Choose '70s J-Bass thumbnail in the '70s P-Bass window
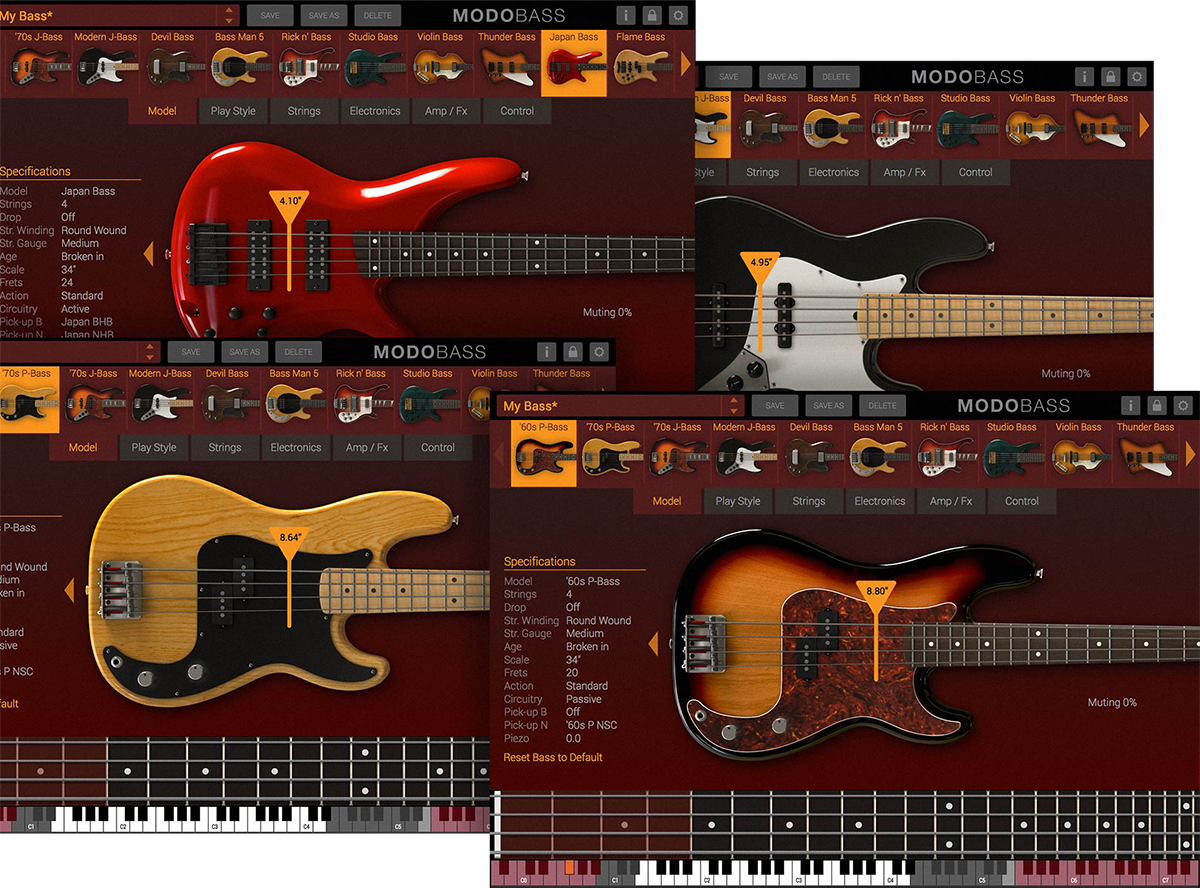This screenshot has height=888, width=1200. point(94,399)
